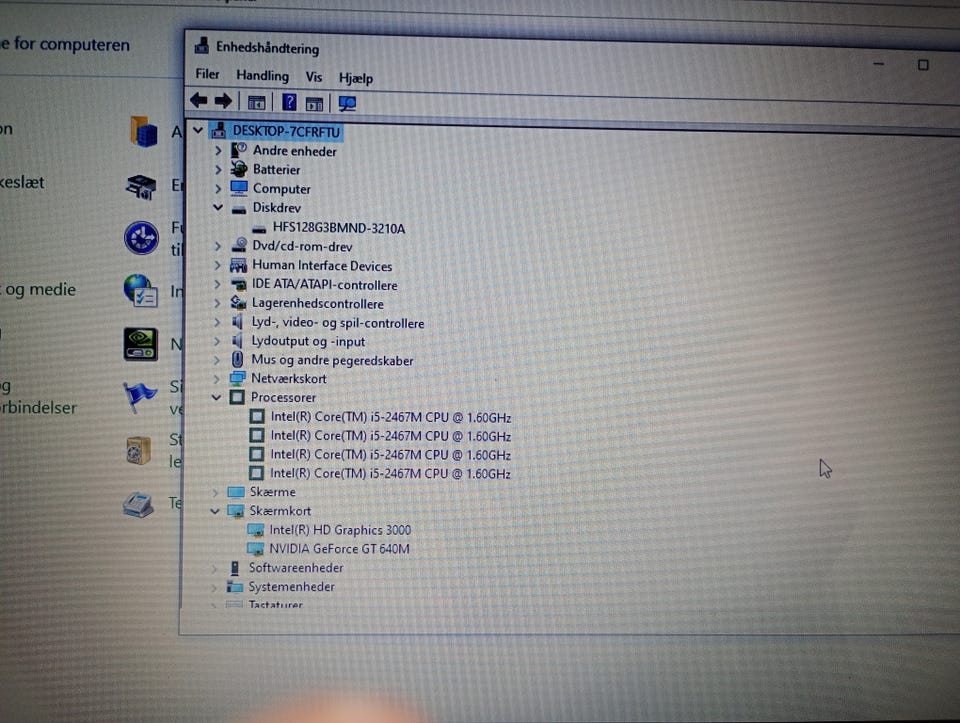960x723 pixels.
Task: Click the blue Help question mark icon
Action: (x=289, y=102)
